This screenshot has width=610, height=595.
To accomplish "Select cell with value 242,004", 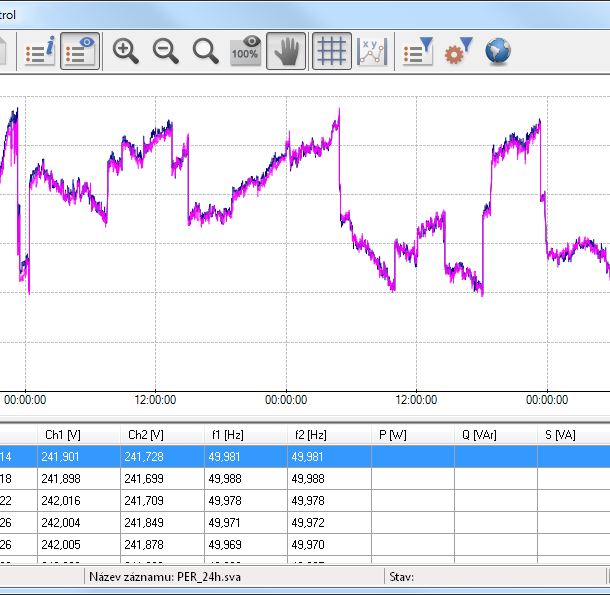I will click(79, 523).
